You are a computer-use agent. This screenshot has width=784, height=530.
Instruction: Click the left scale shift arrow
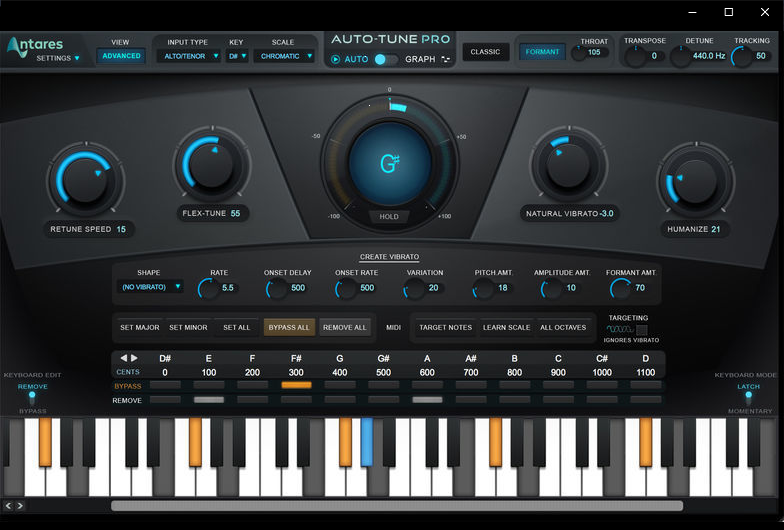click(123, 358)
